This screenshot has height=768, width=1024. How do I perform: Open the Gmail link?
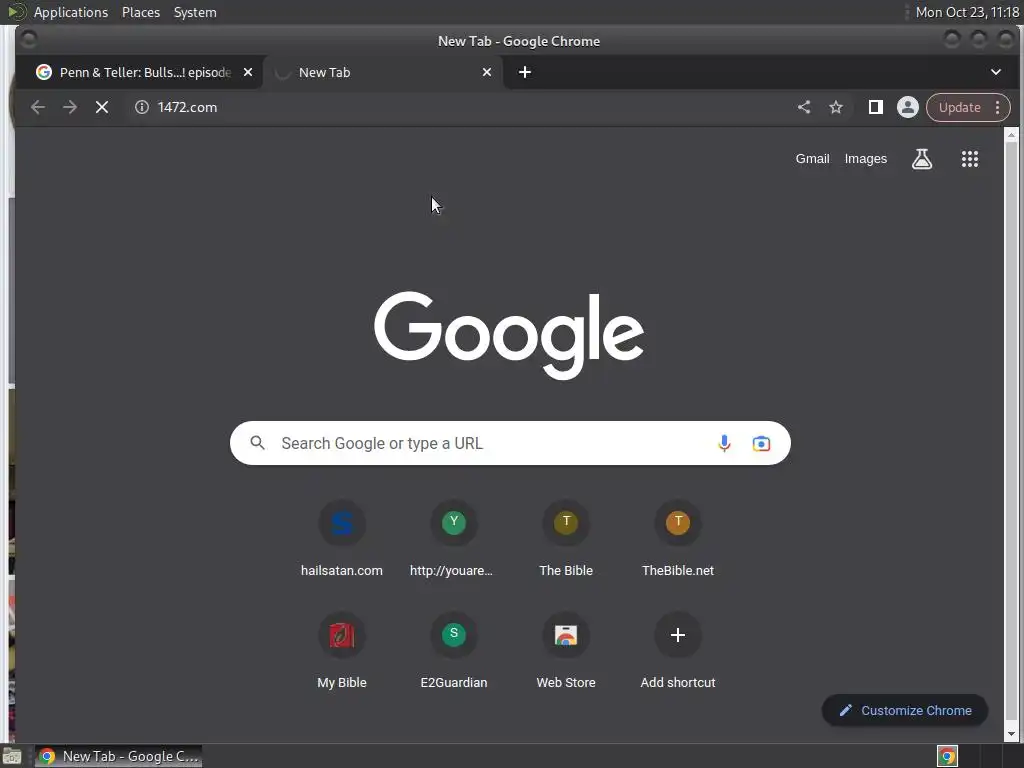812,159
